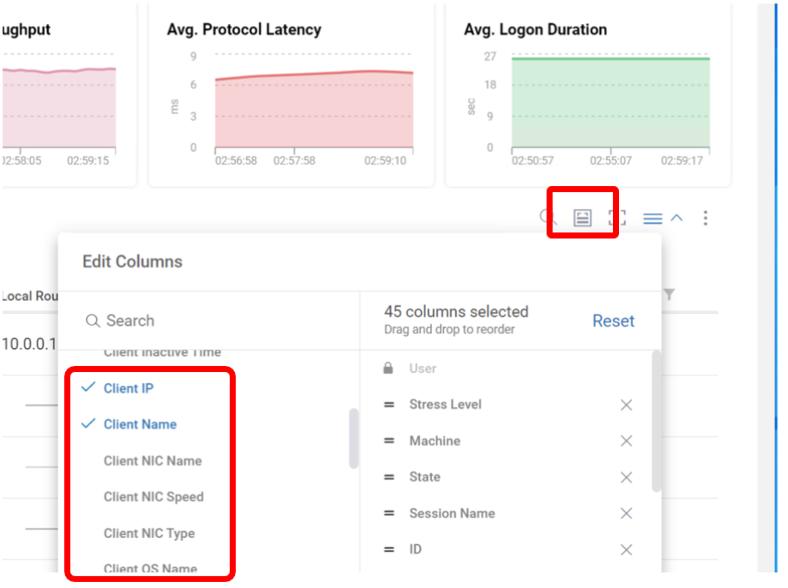Screen dimensions: 788x588
Task: Enable the Client NIC Type column
Action: tap(149, 533)
